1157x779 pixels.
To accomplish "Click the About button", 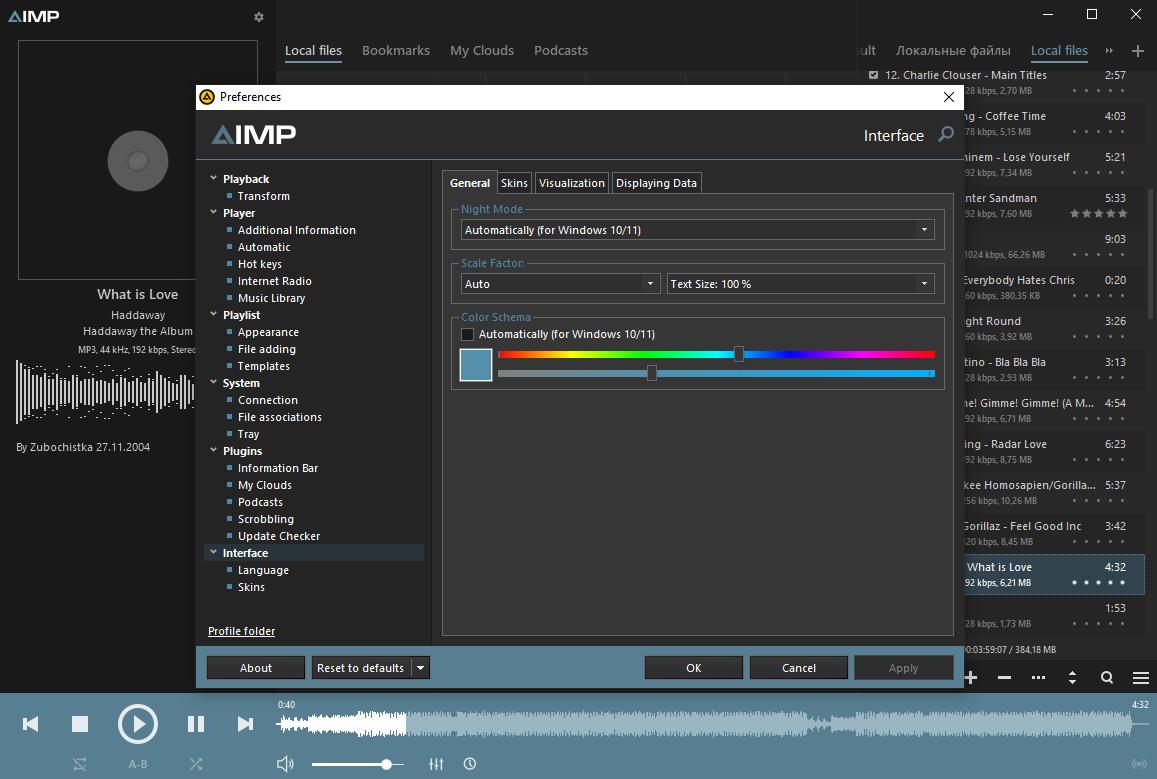I will [255, 668].
